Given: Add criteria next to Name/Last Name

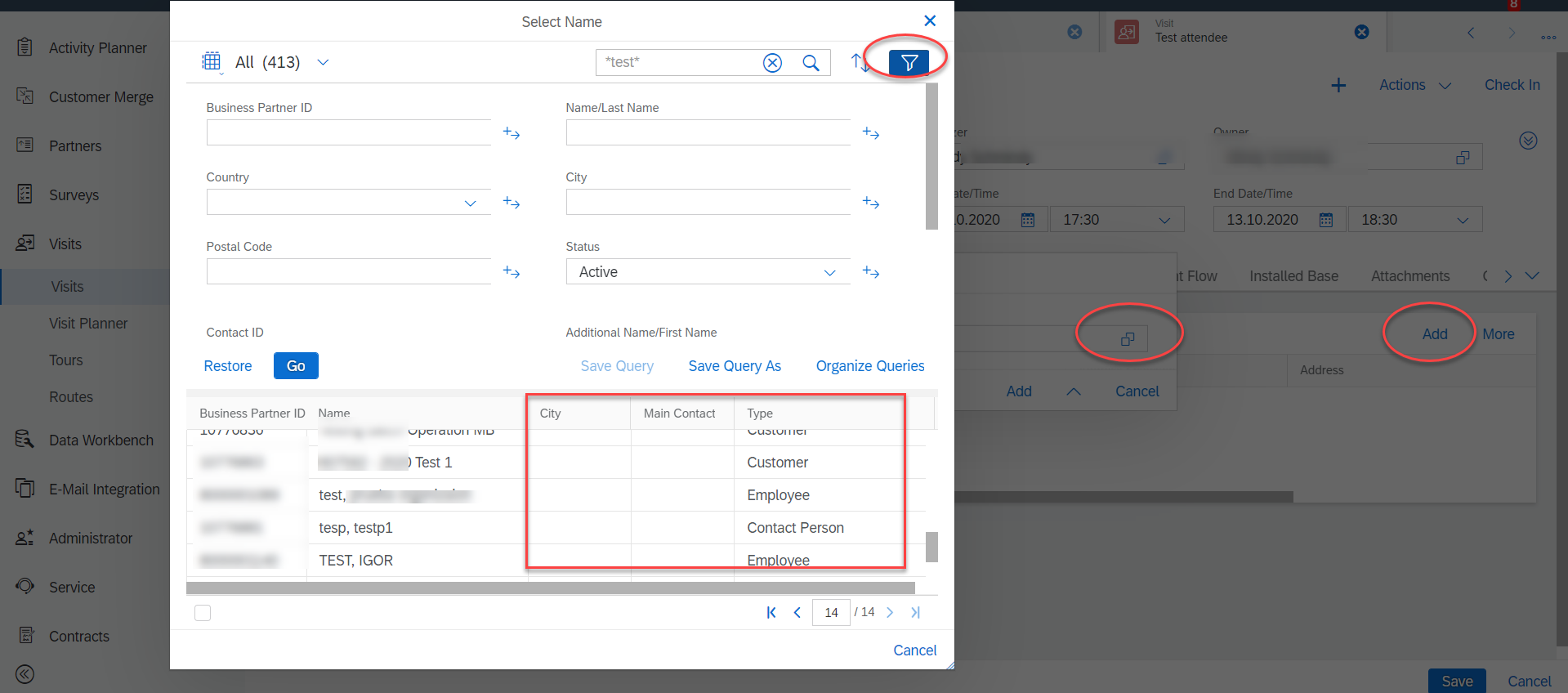Looking at the screenshot, I should coord(871,133).
